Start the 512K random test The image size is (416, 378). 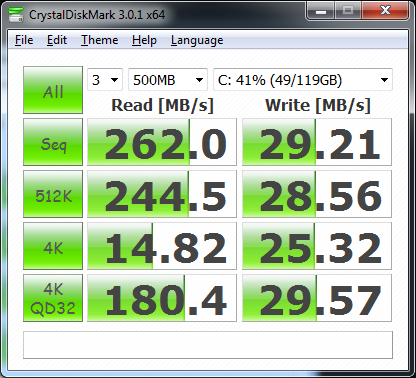coord(53,194)
